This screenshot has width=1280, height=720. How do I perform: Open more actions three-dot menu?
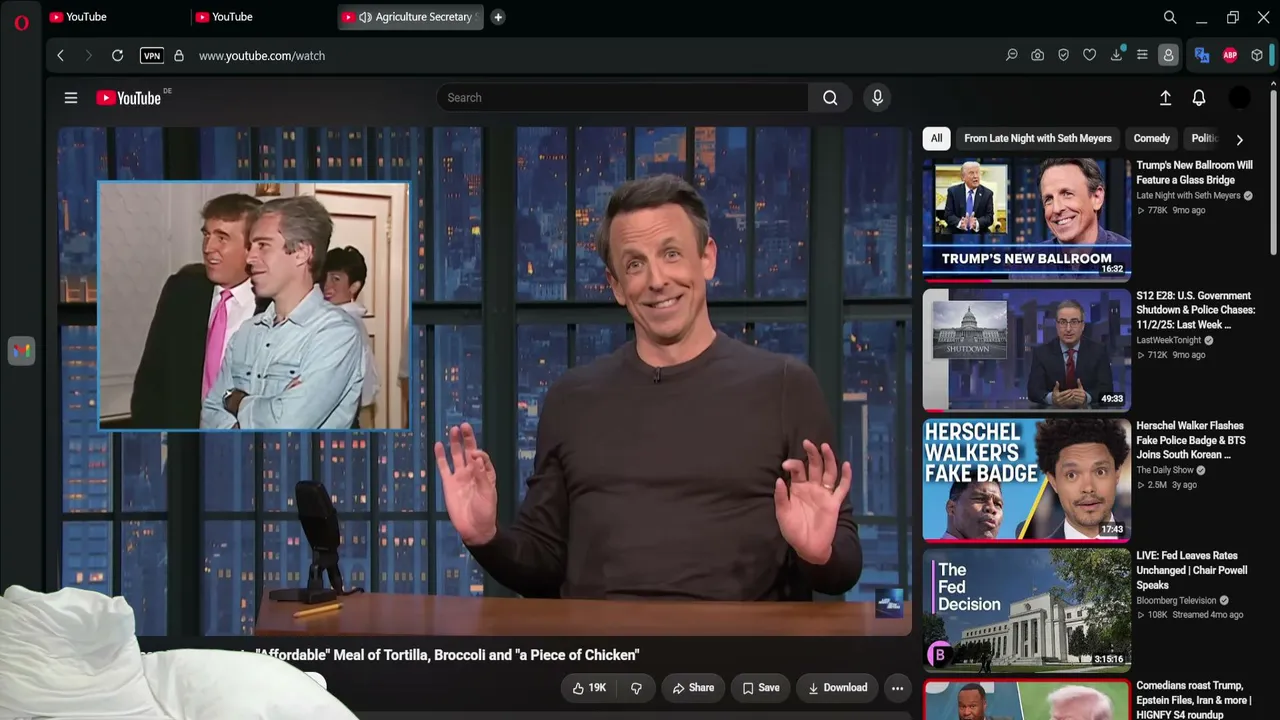pyautogui.click(x=897, y=688)
